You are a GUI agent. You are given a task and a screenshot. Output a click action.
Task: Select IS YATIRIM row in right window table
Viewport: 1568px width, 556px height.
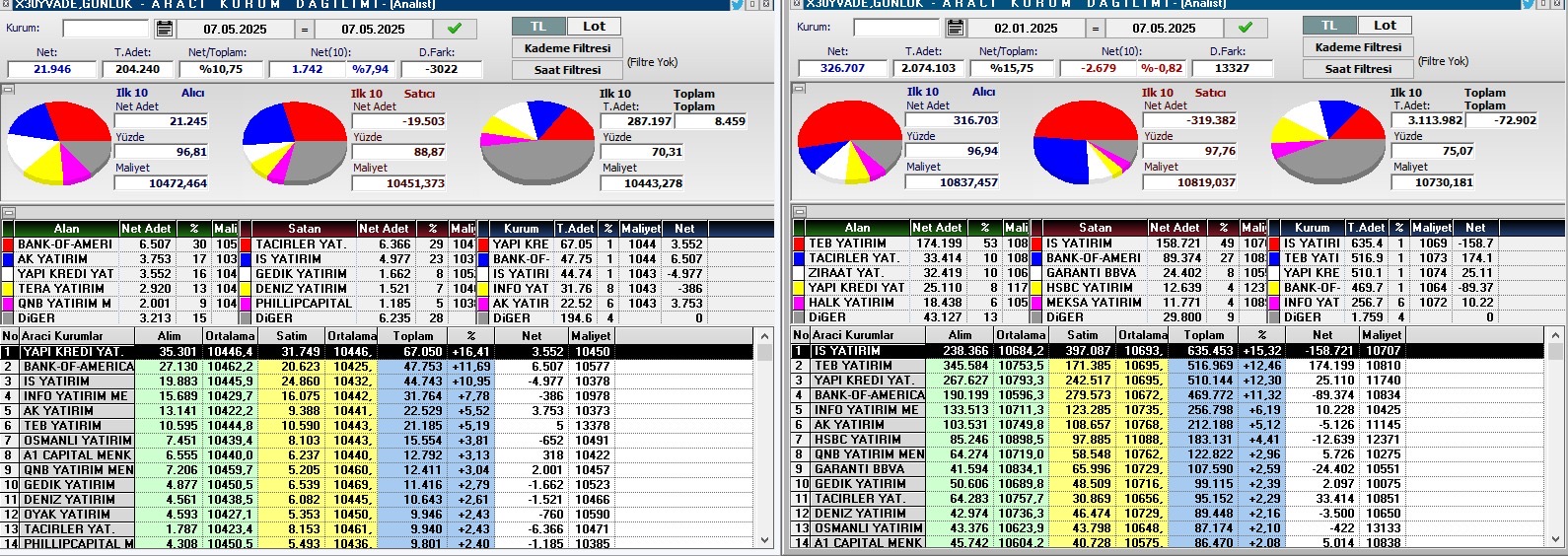tap(1168, 350)
